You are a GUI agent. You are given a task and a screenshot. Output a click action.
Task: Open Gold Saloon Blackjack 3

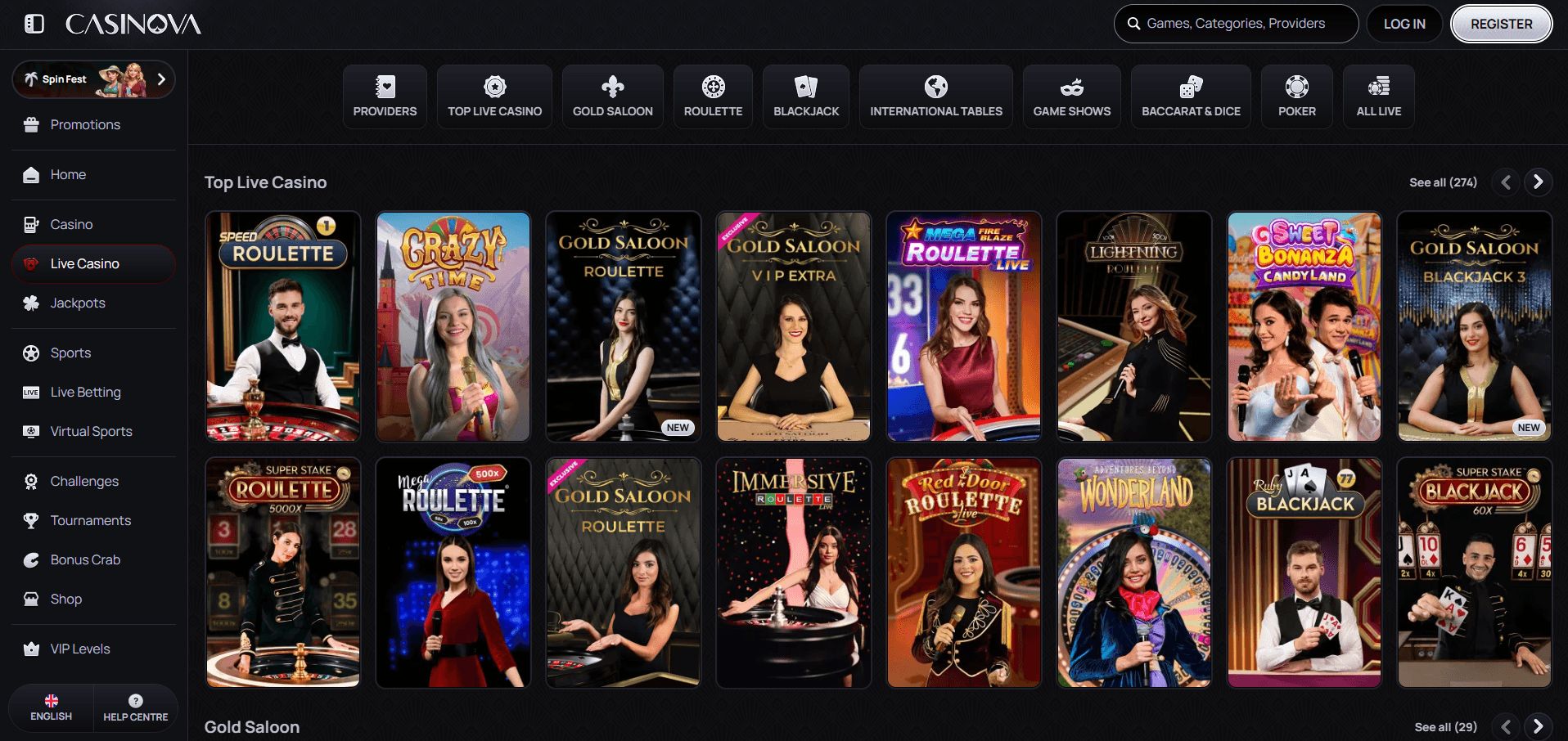click(x=1475, y=326)
